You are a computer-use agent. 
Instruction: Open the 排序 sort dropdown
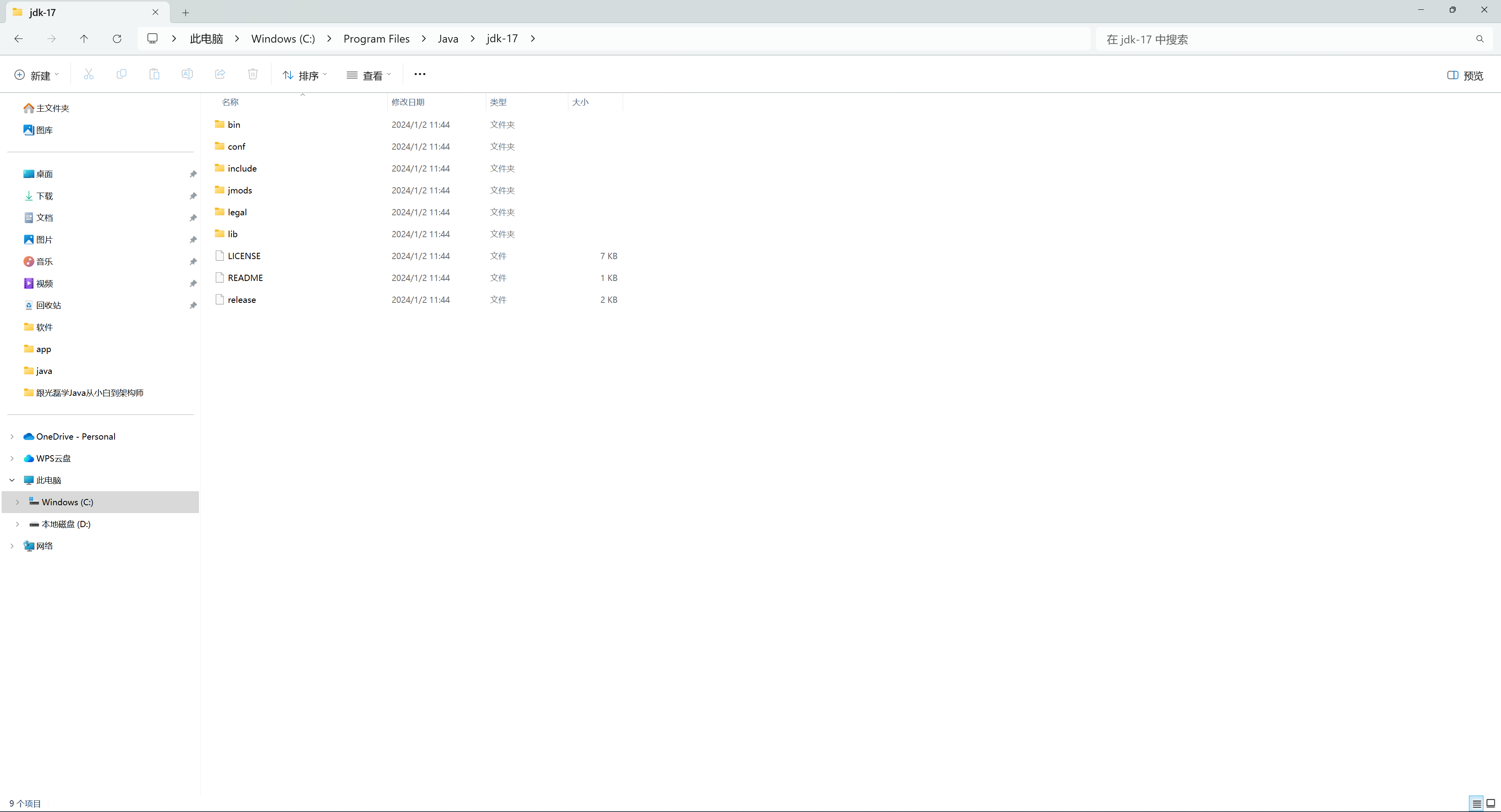click(x=304, y=75)
